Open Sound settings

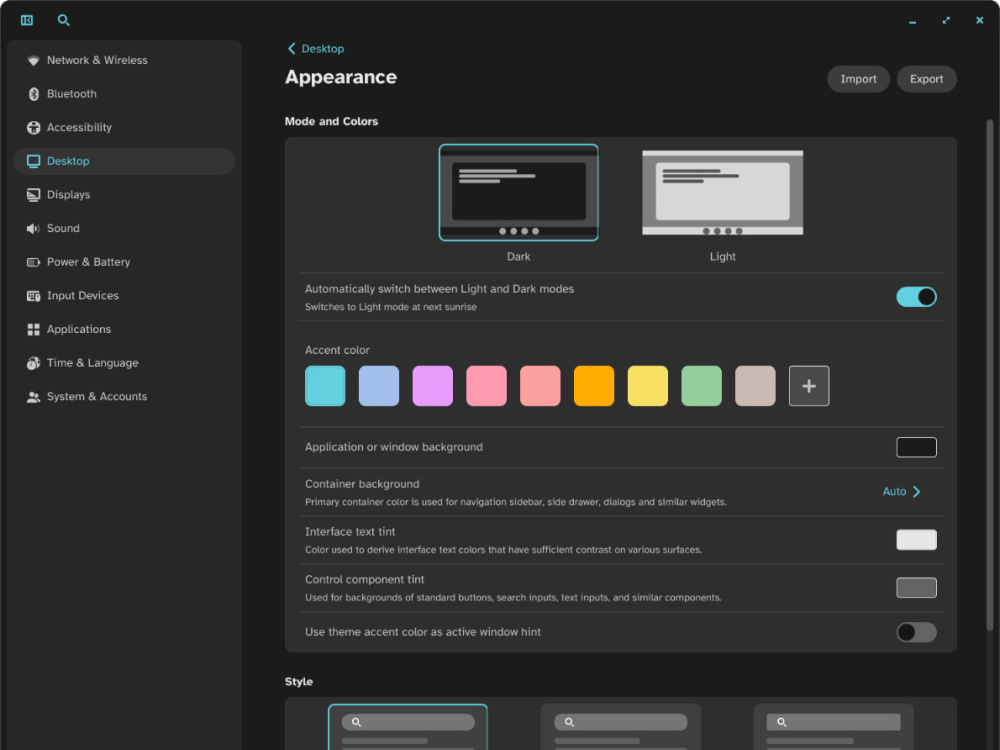(x=124, y=228)
